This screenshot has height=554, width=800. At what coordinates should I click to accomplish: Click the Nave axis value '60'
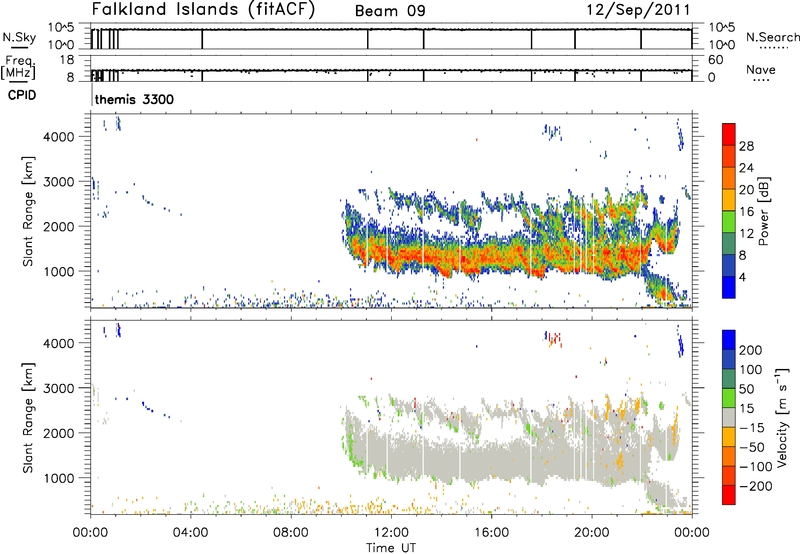point(715,60)
